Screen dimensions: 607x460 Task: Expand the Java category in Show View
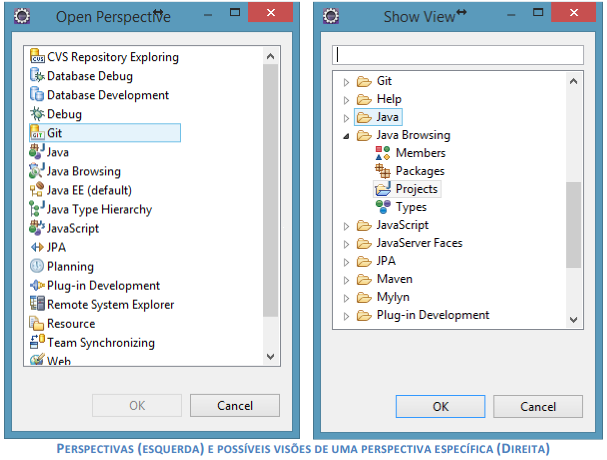(346, 118)
